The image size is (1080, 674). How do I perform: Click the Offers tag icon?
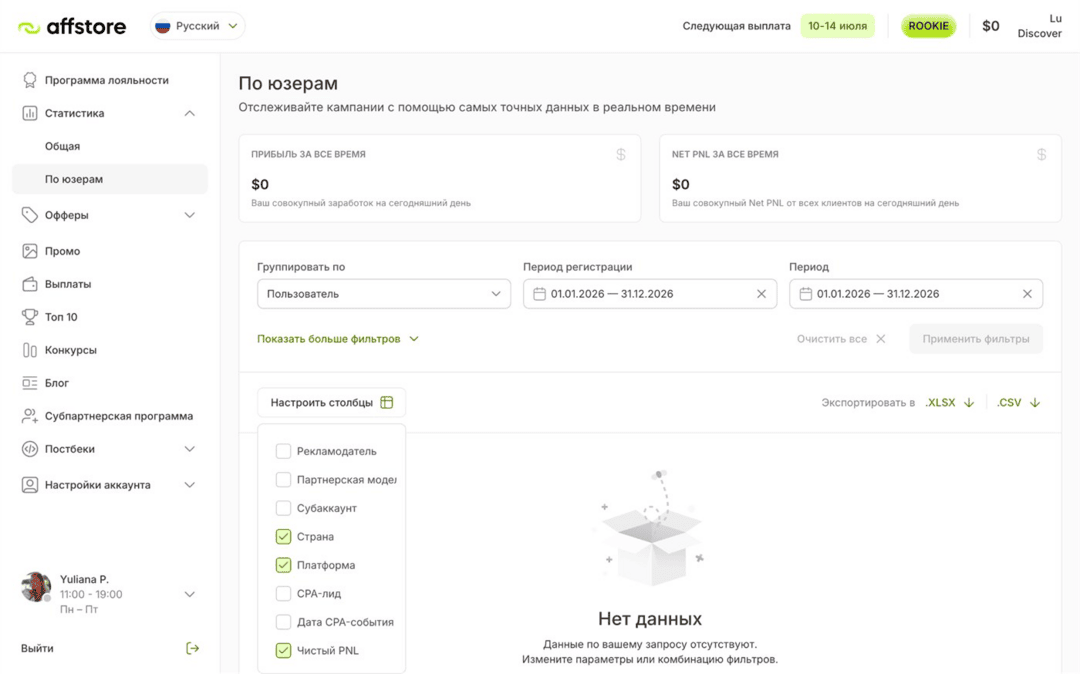click(x=30, y=215)
